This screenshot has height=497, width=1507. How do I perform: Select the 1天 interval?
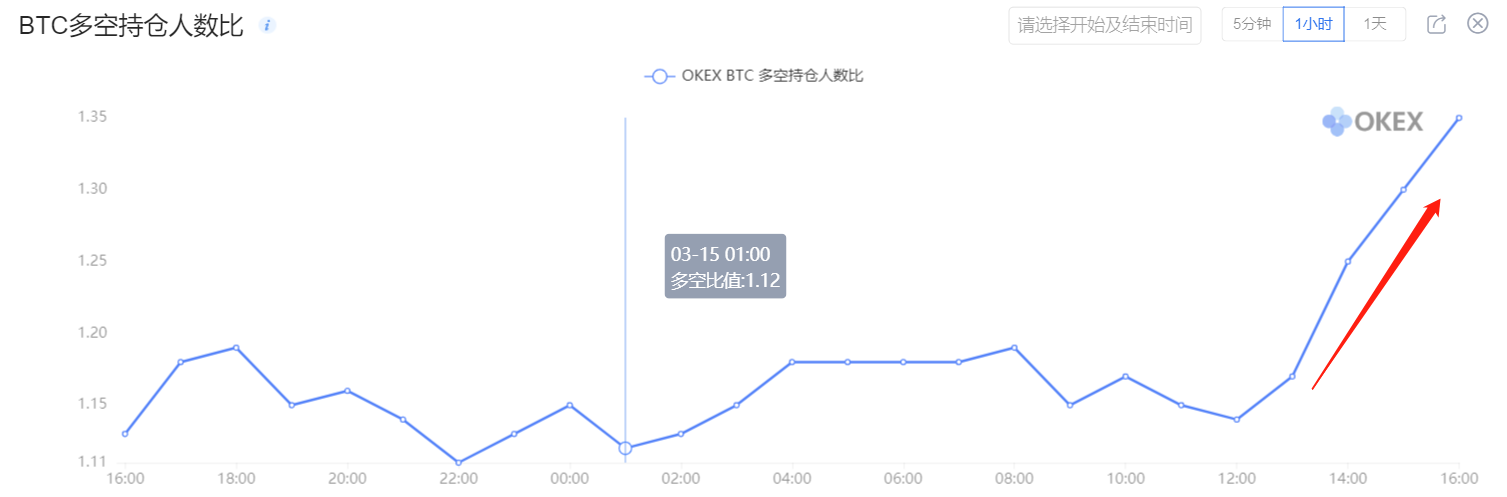(x=1375, y=25)
